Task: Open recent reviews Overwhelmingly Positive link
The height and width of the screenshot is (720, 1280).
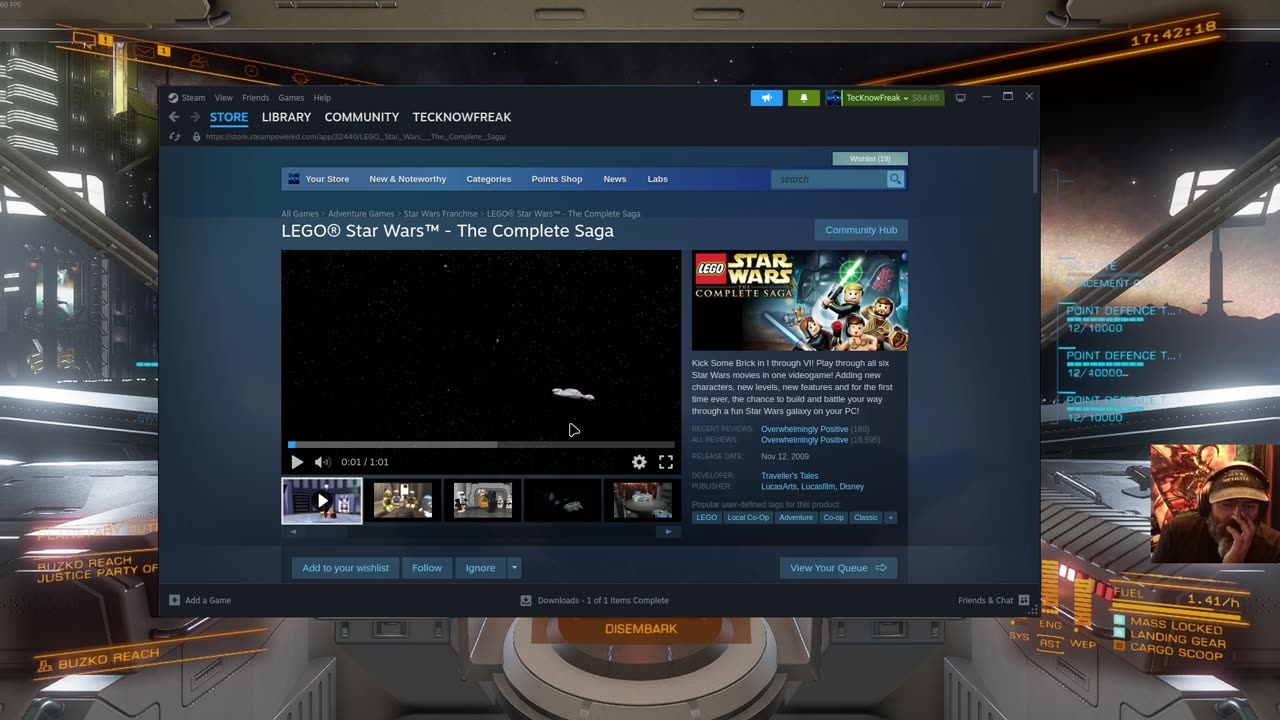Action: coord(804,429)
